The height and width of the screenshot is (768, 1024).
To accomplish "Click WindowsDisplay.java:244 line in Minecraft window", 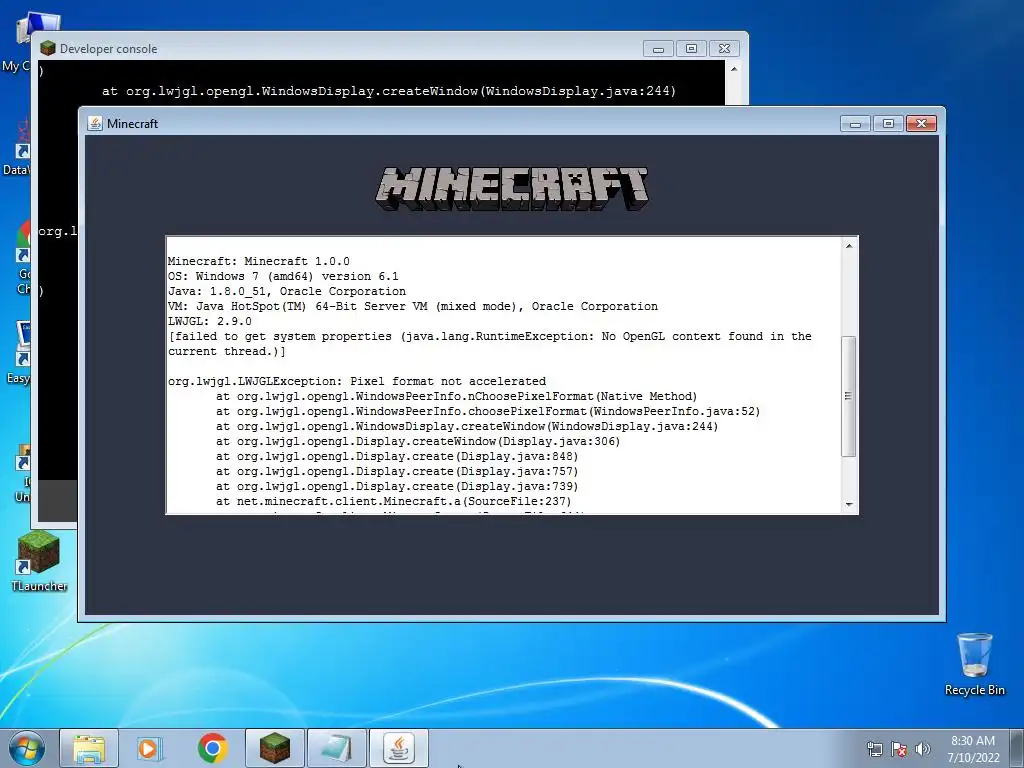I will 467,426.
